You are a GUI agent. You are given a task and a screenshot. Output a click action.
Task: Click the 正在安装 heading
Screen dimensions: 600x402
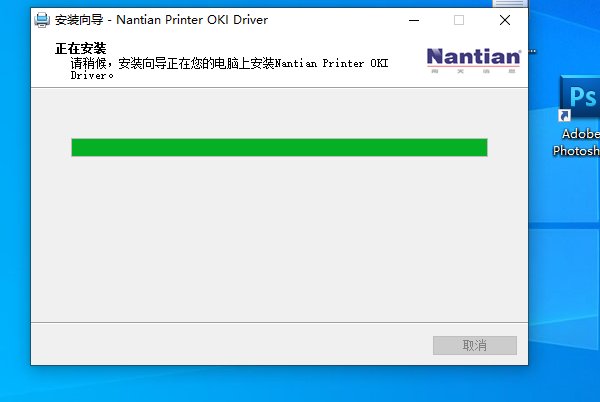click(x=80, y=49)
